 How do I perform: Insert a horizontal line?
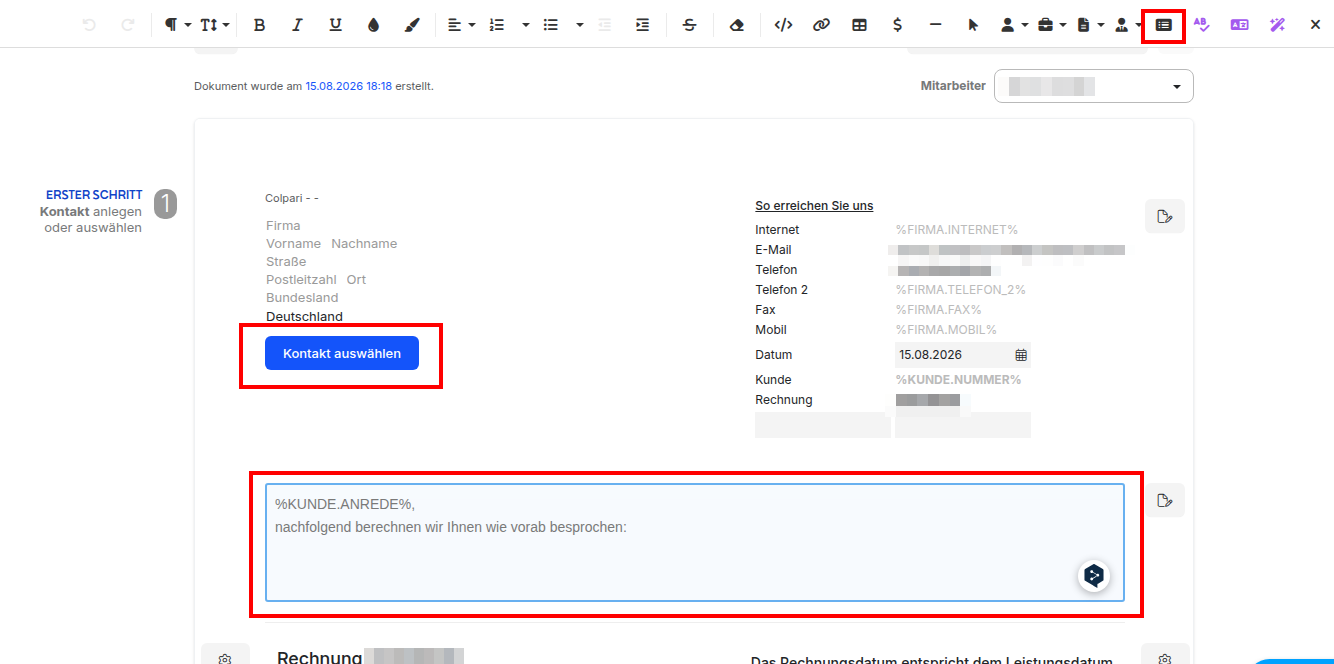tap(935, 25)
